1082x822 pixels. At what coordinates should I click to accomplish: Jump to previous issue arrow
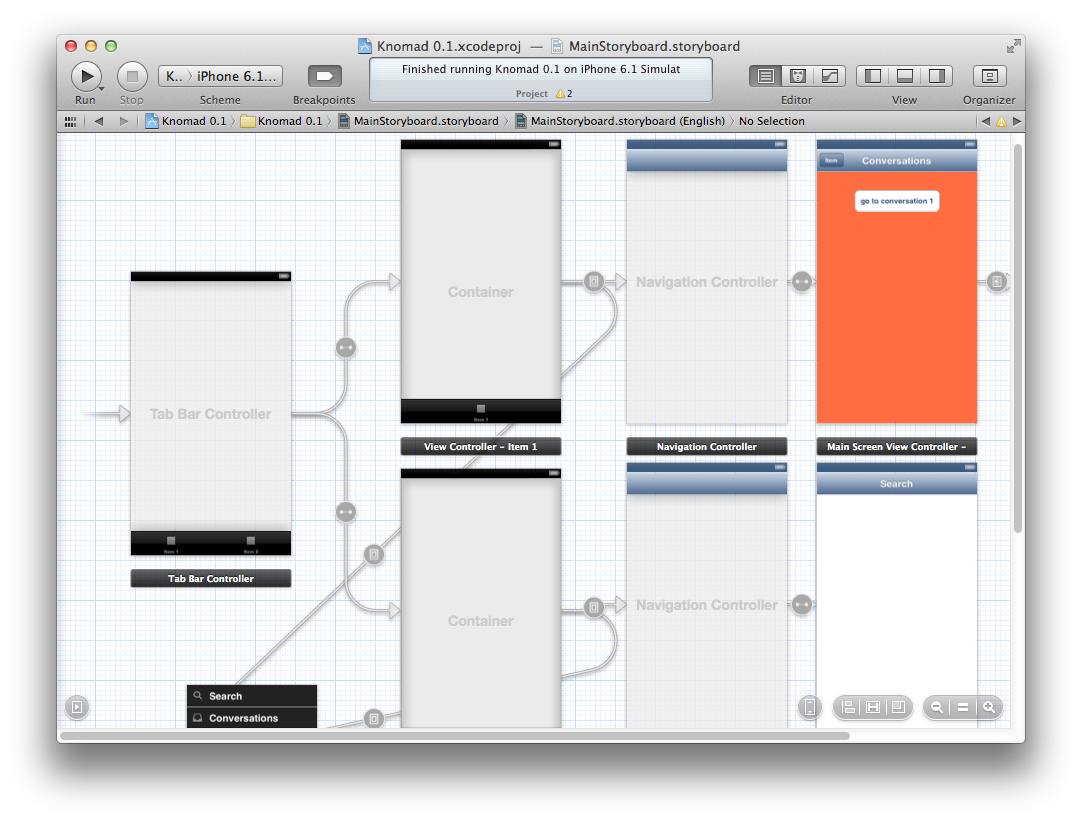(x=985, y=121)
